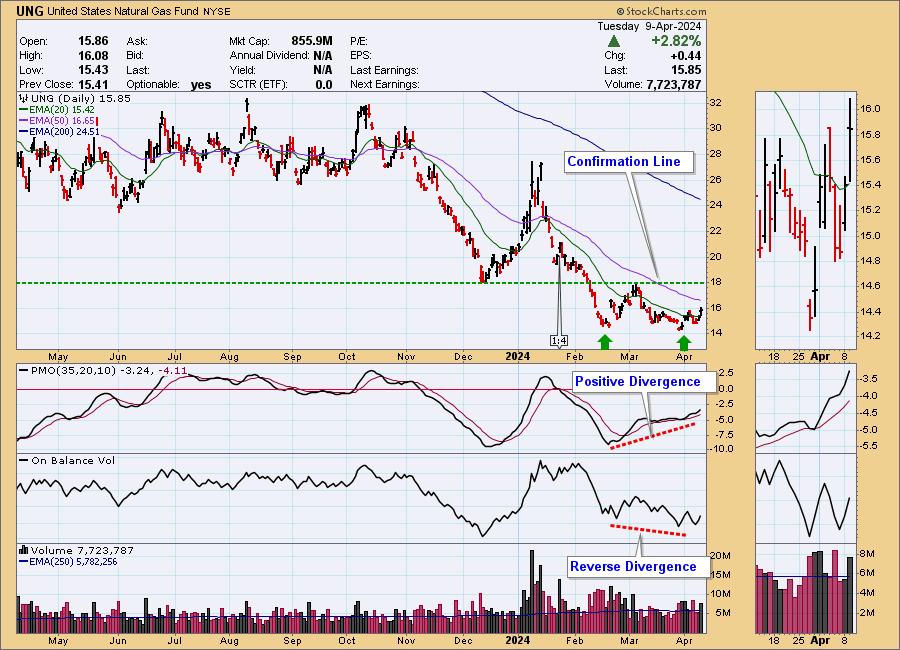Click the SCTR (ETF) label
This screenshot has height=650, width=900.
(258, 84)
